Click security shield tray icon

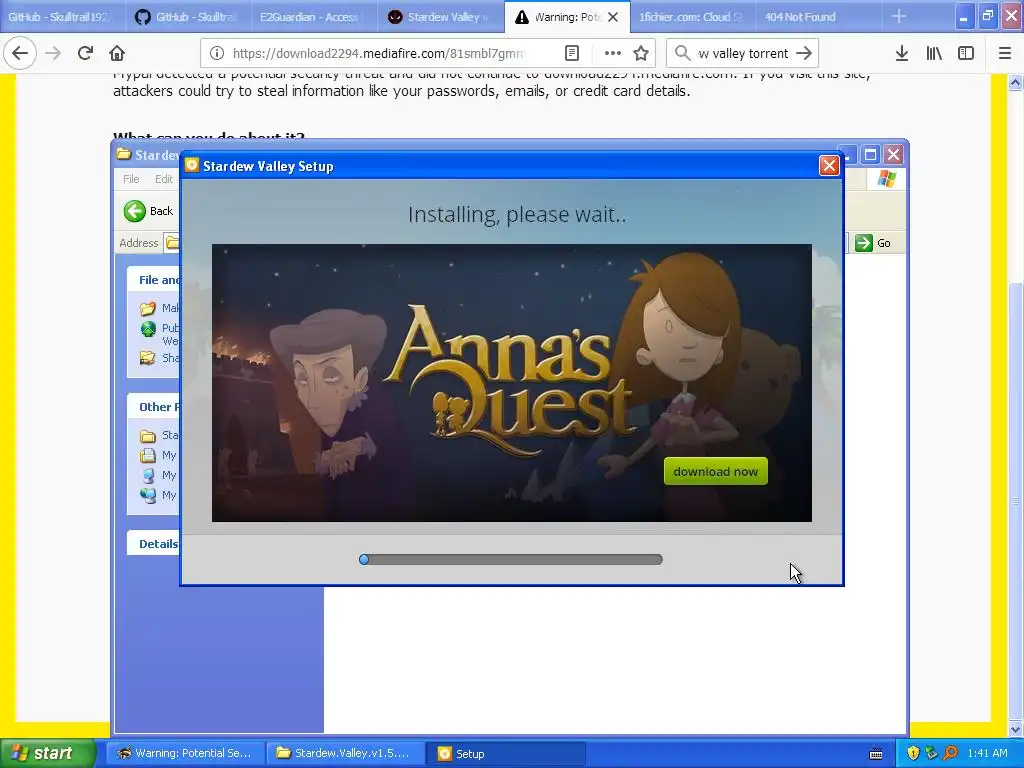(913, 754)
